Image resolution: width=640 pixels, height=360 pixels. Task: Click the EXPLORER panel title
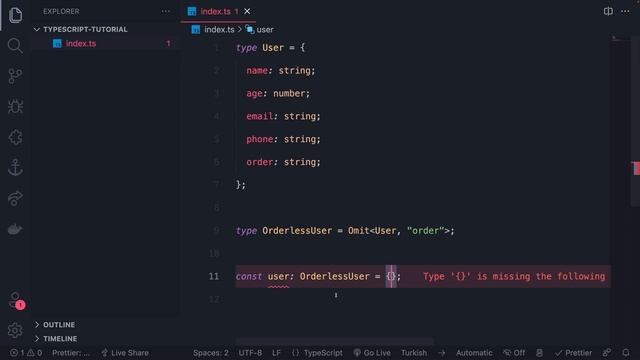tap(61, 11)
